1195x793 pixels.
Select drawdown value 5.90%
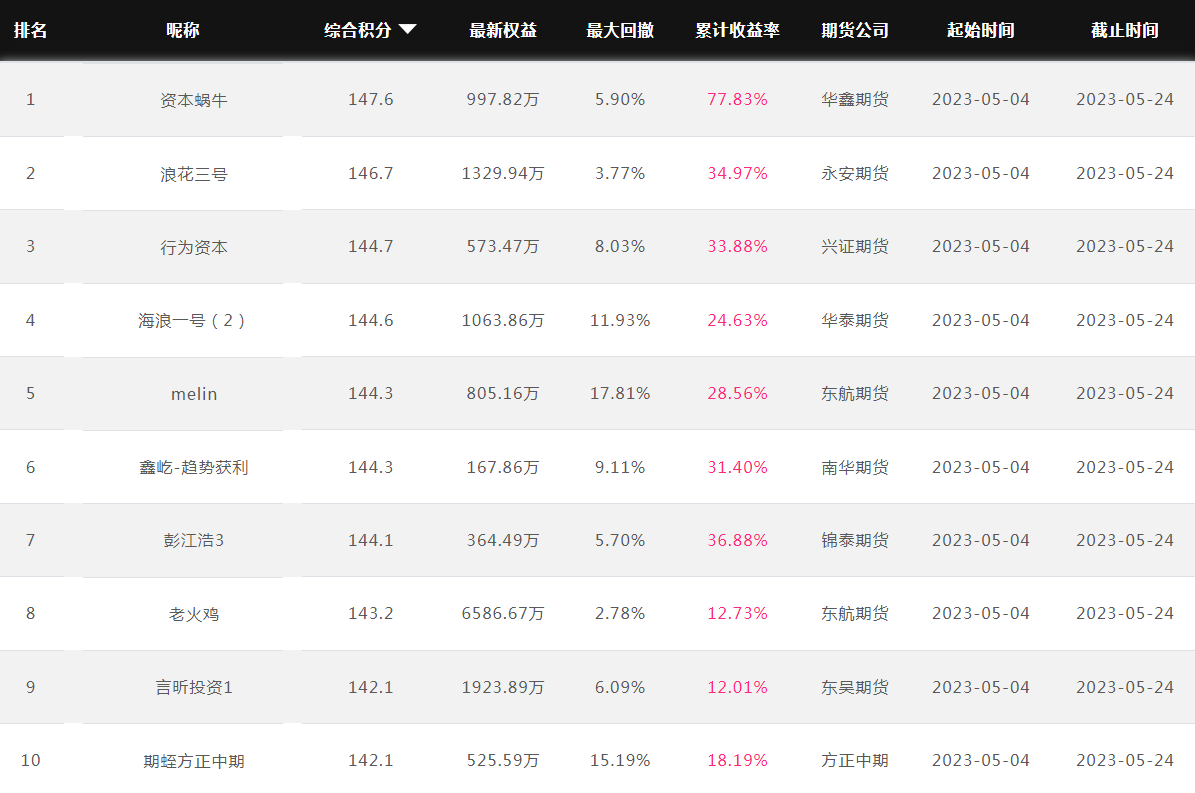(620, 99)
